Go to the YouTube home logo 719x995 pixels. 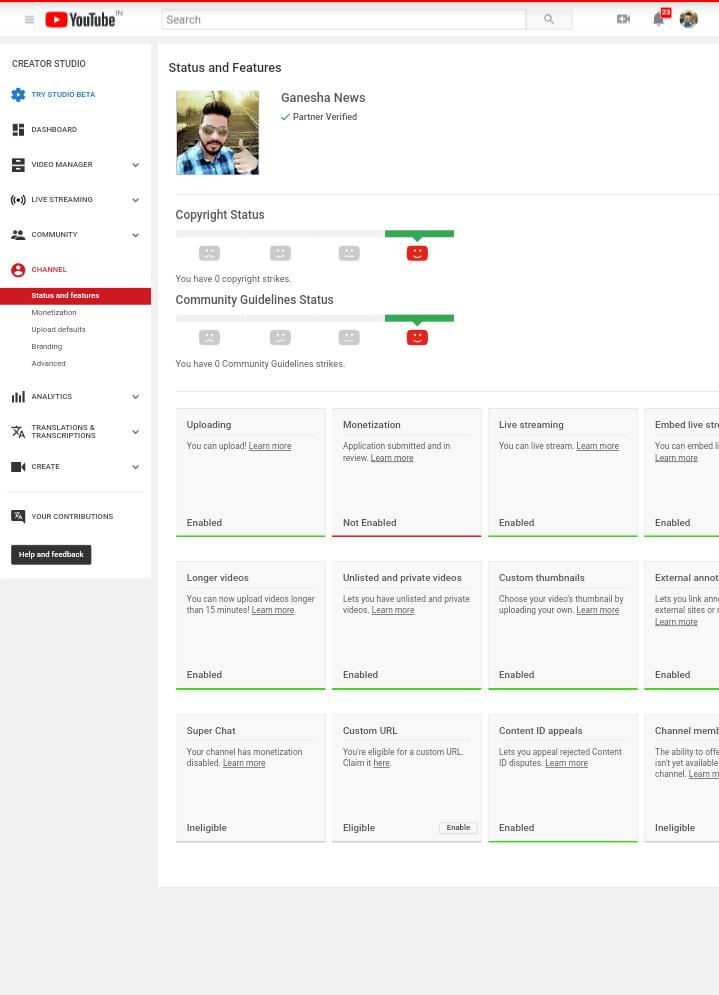(x=81, y=20)
